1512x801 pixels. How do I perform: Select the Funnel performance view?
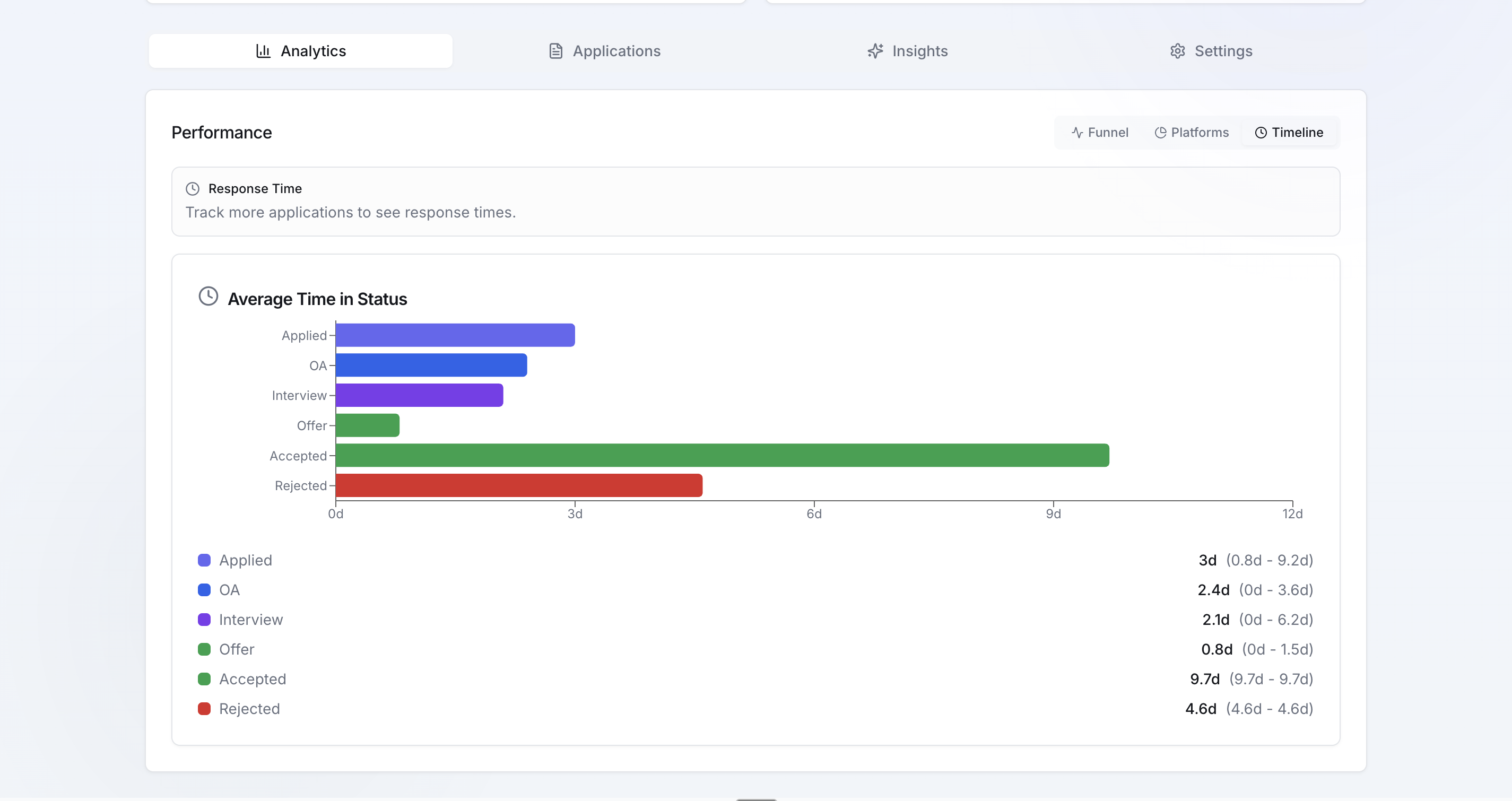click(x=1099, y=133)
